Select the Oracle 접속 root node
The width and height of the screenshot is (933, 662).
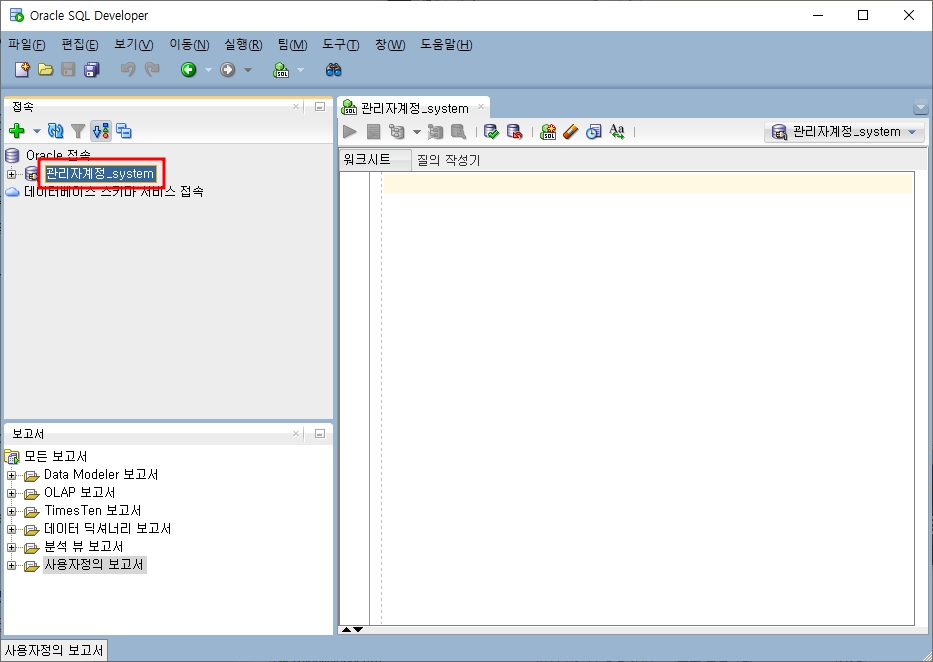58,155
